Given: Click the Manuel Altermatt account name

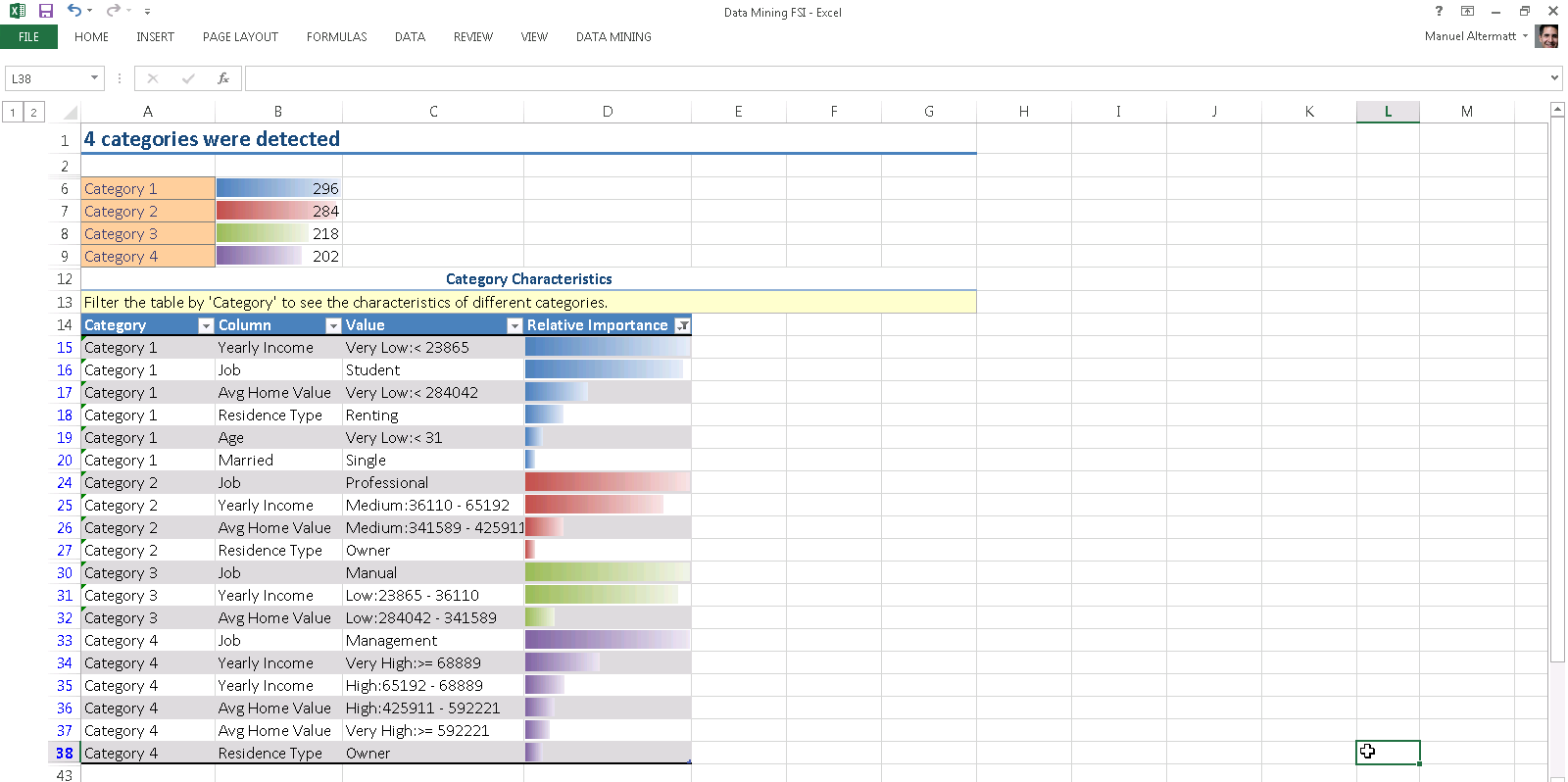Looking at the screenshot, I should (1470, 36).
